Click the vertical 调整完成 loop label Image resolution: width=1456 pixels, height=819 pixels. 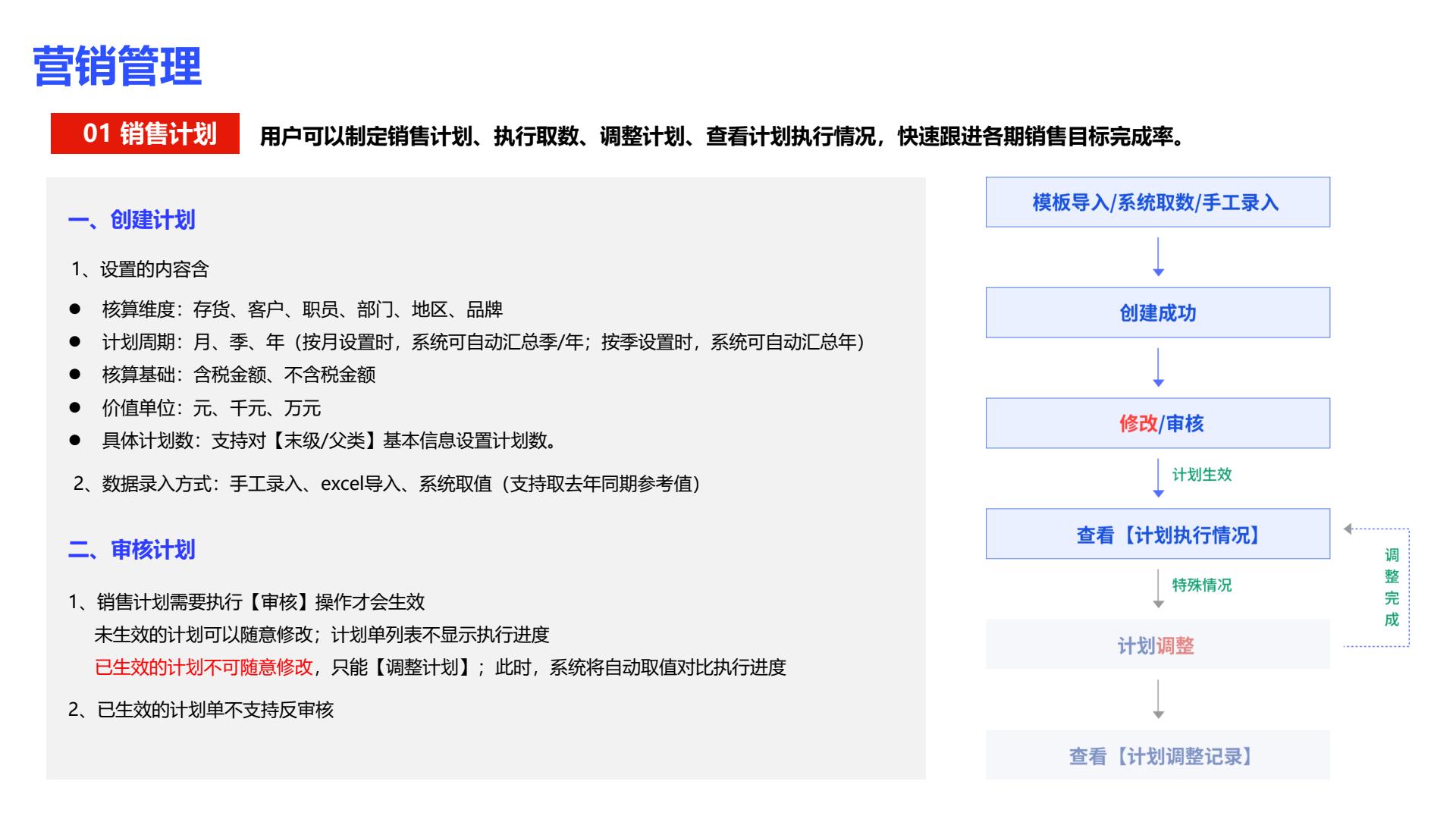pyautogui.click(x=1392, y=587)
